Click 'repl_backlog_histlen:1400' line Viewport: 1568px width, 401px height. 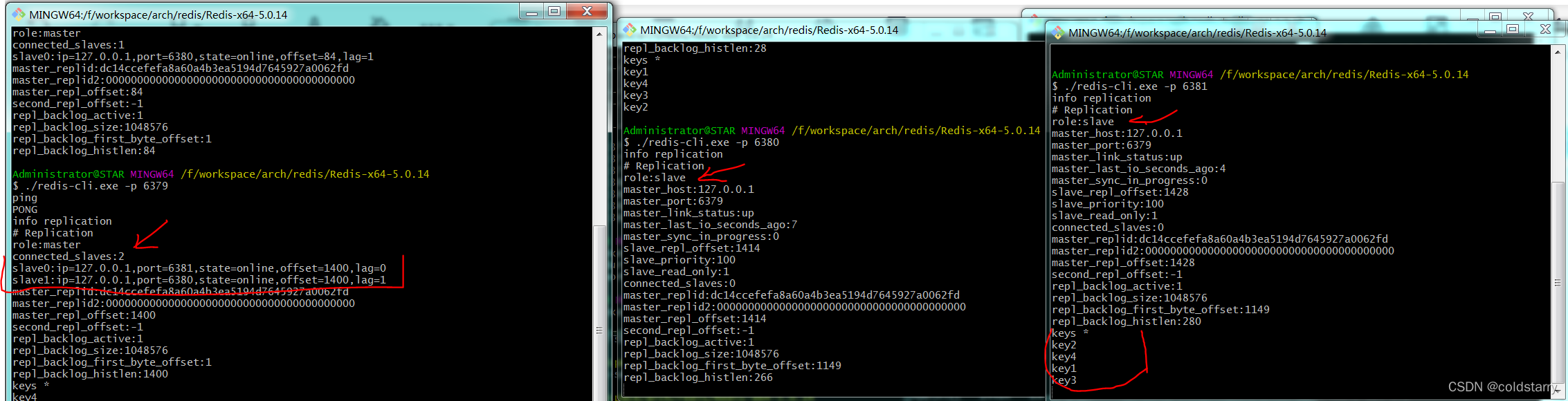click(x=90, y=374)
